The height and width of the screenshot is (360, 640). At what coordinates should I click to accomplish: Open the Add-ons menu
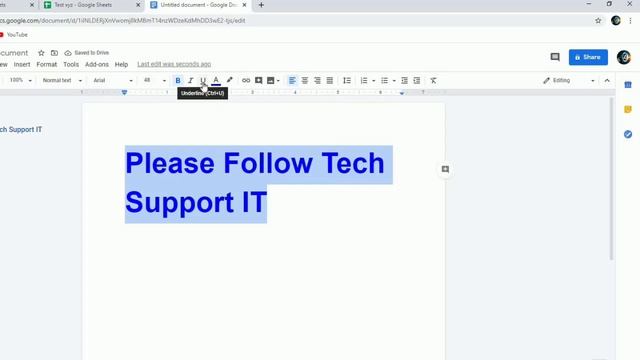97,64
